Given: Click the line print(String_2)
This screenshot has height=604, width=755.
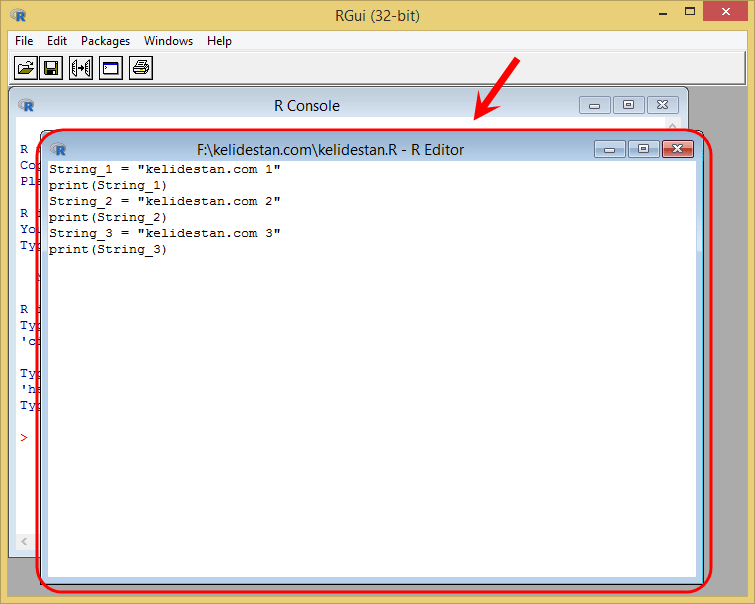Looking at the screenshot, I should click(x=108, y=218).
